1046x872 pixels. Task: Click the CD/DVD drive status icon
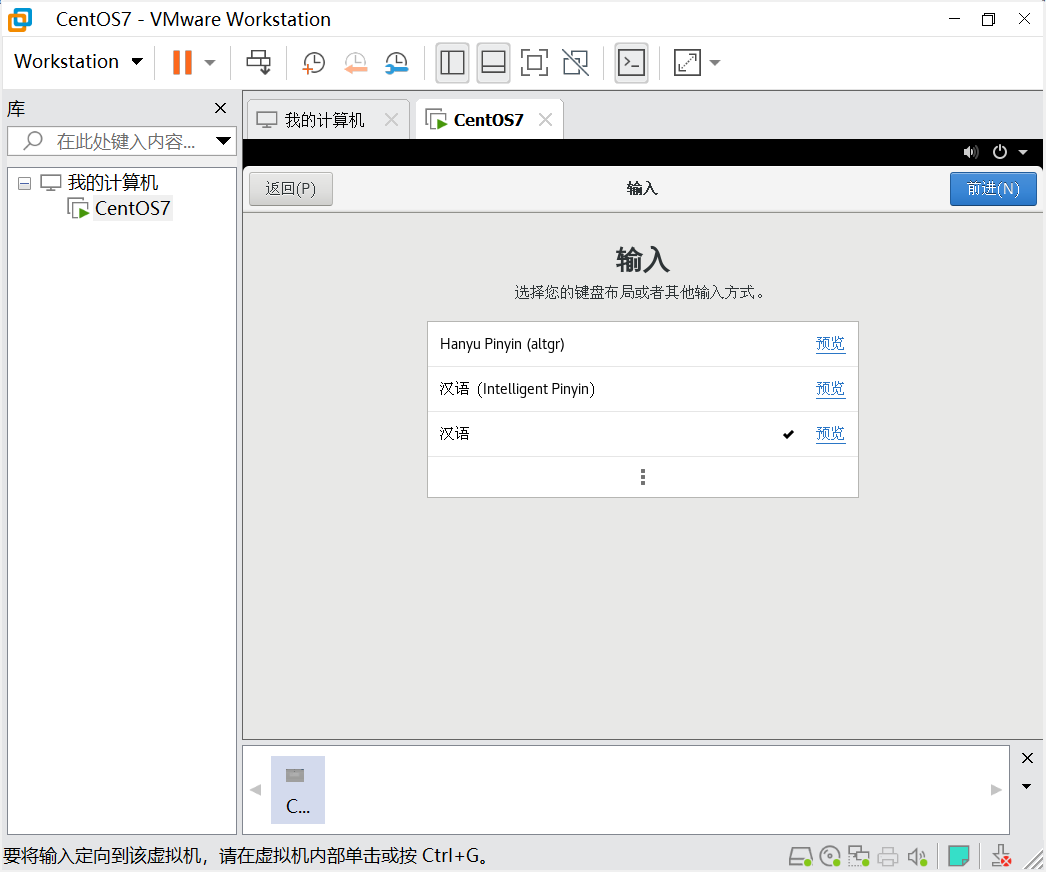(830, 856)
